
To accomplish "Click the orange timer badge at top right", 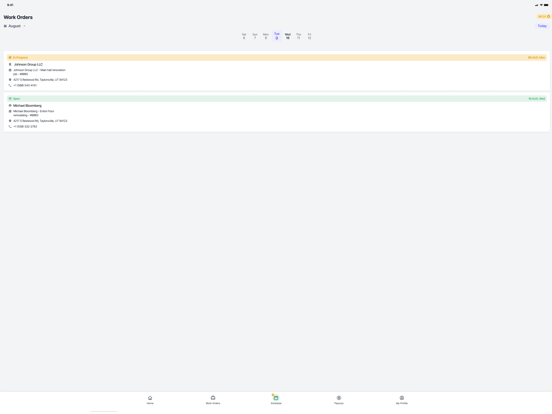I will coord(544,17).
